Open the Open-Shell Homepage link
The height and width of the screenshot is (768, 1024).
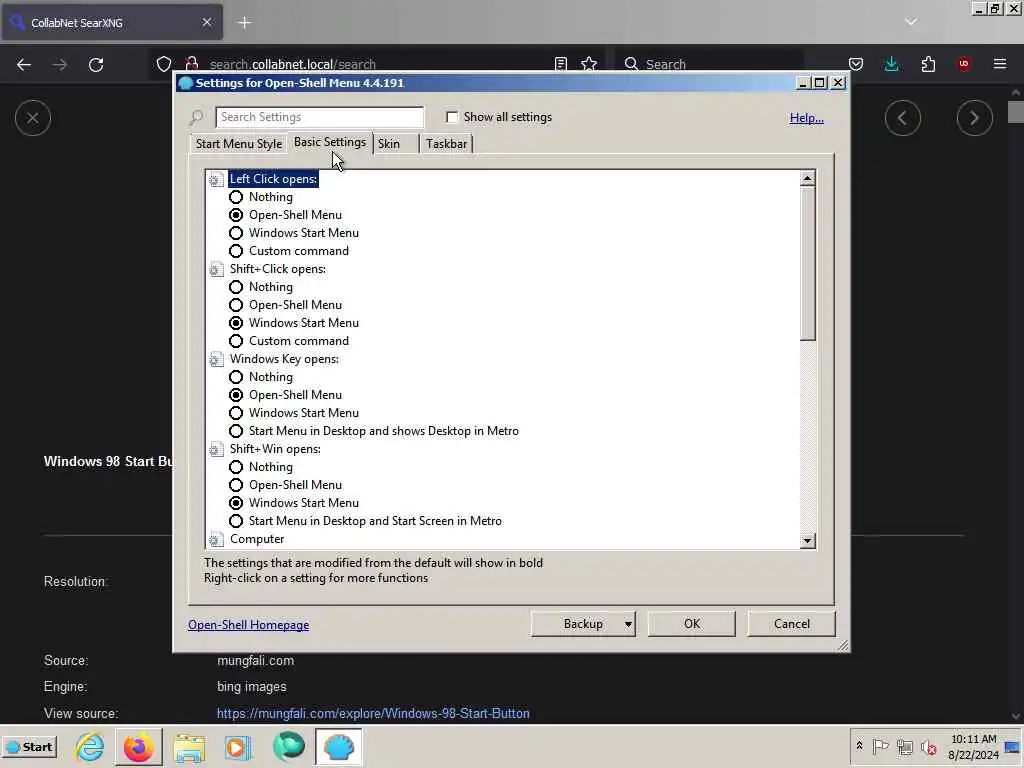pyautogui.click(x=248, y=625)
